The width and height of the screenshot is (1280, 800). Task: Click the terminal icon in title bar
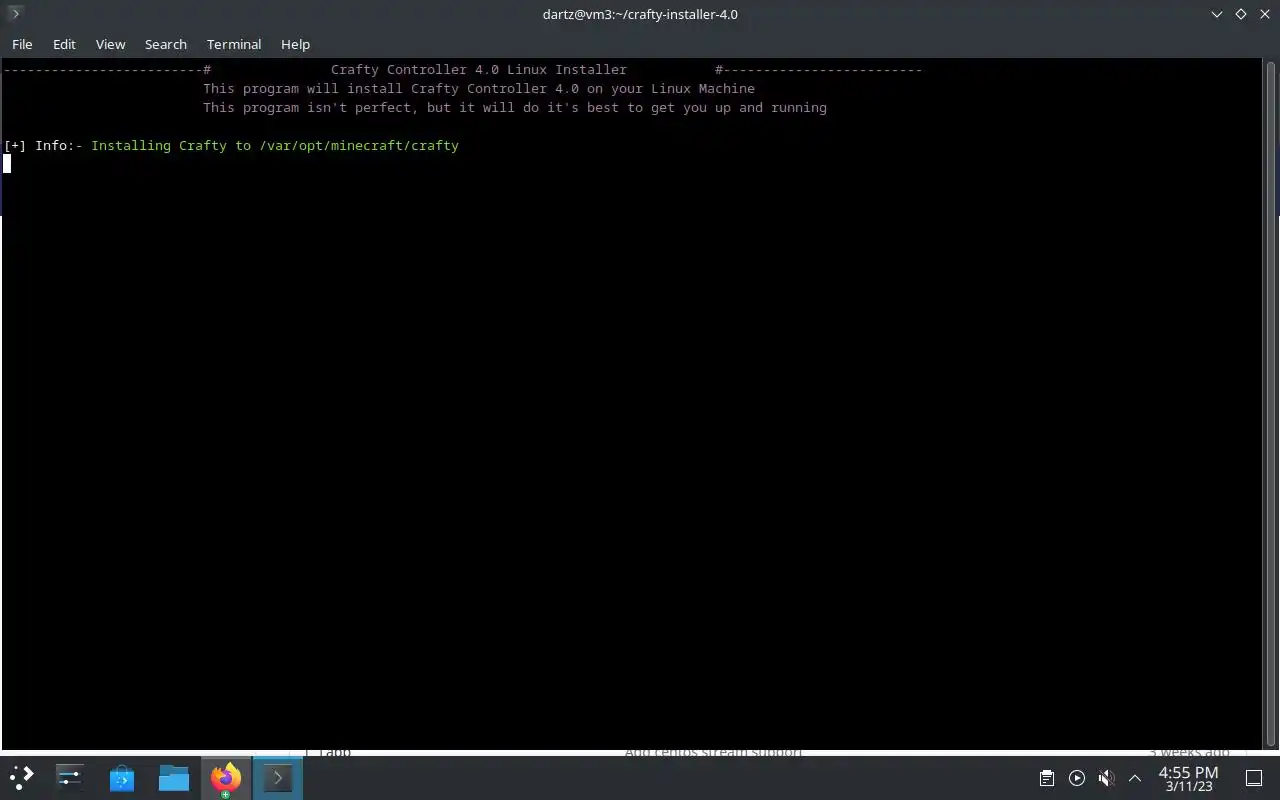14,14
